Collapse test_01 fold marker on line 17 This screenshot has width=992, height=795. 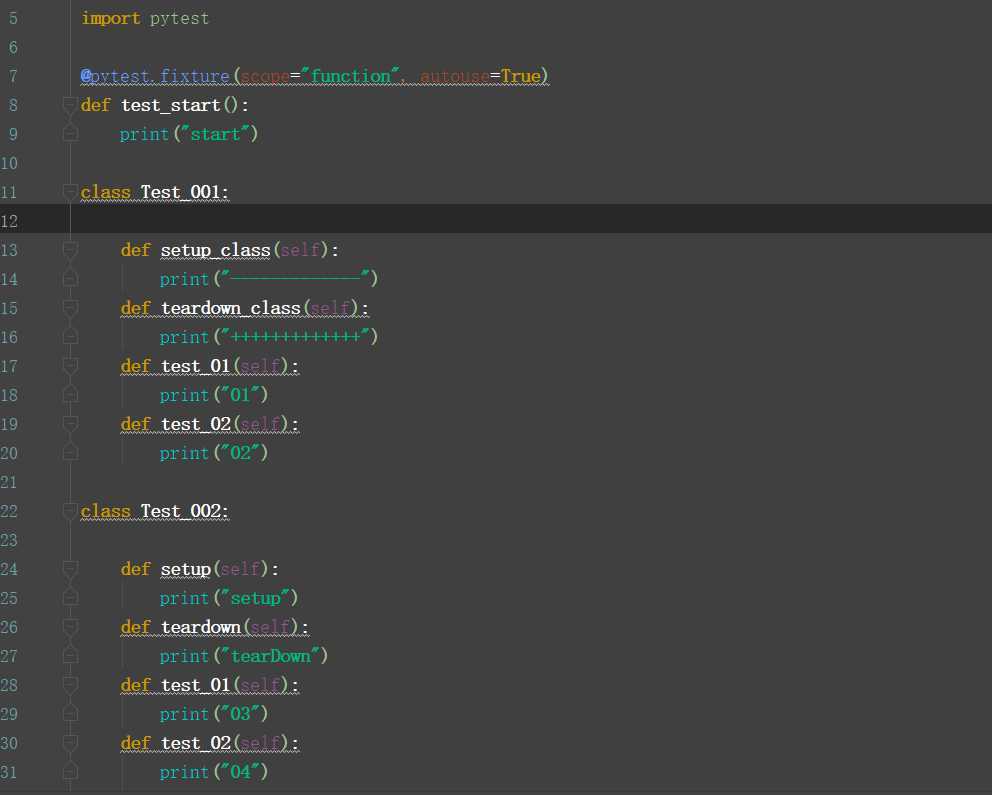69,366
